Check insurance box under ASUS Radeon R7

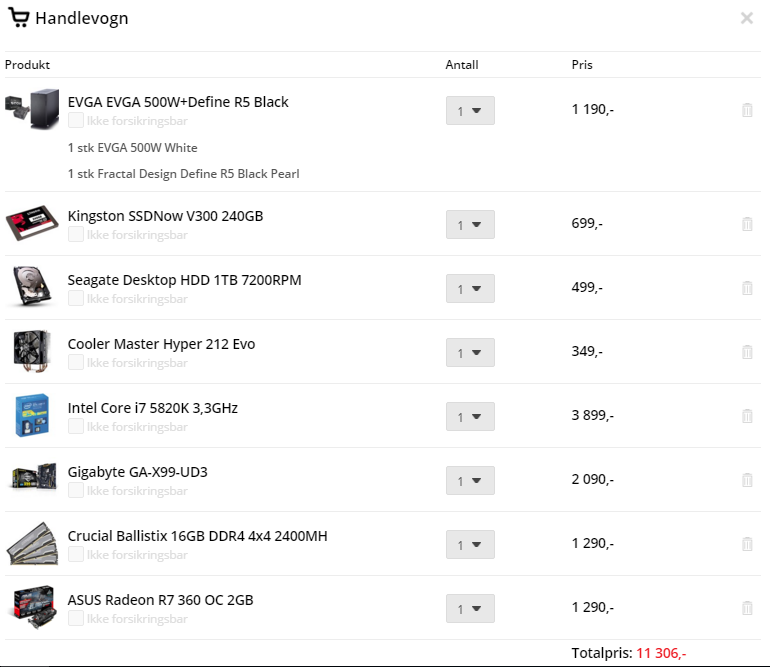click(x=76, y=618)
